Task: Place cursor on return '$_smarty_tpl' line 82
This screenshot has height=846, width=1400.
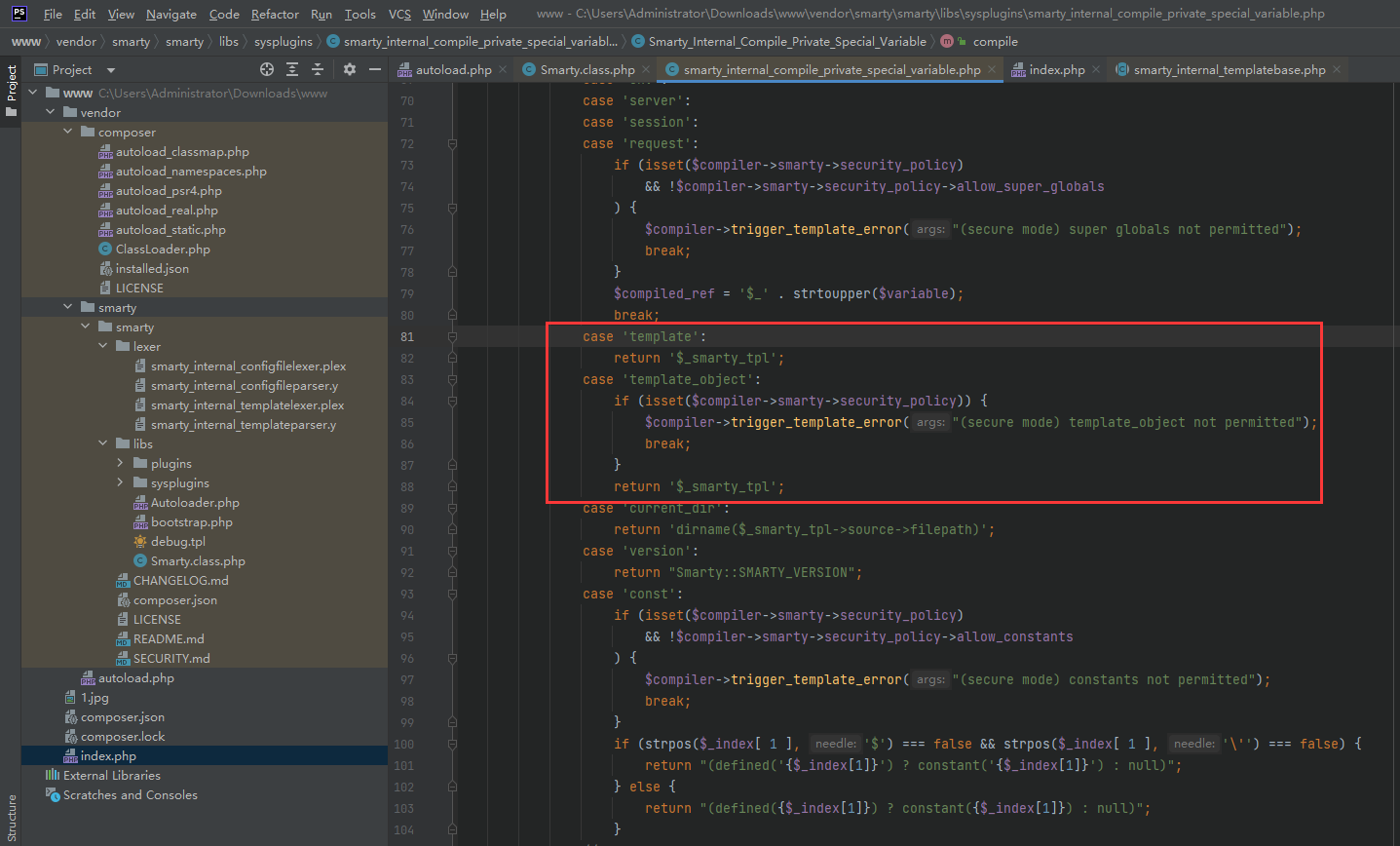Action: (699, 358)
